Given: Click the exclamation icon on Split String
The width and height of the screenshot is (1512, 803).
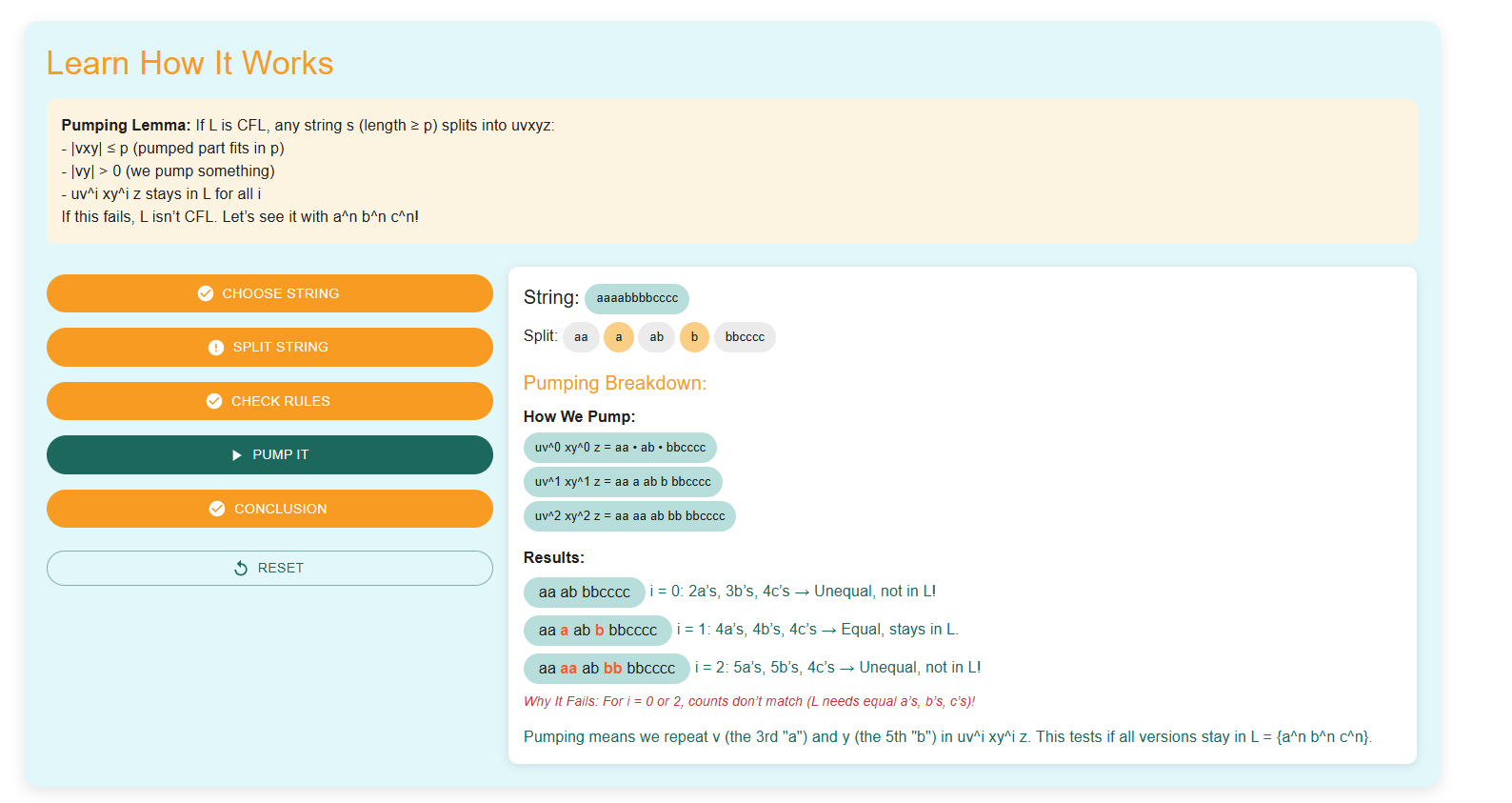Looking at the screenshot, I should 216,348.
